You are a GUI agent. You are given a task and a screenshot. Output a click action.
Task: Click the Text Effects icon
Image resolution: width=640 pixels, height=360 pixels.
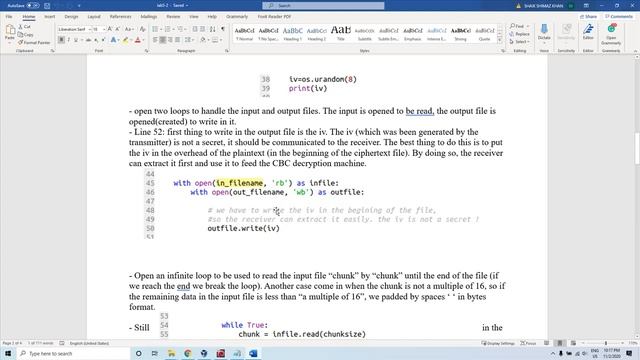point(113,40)
